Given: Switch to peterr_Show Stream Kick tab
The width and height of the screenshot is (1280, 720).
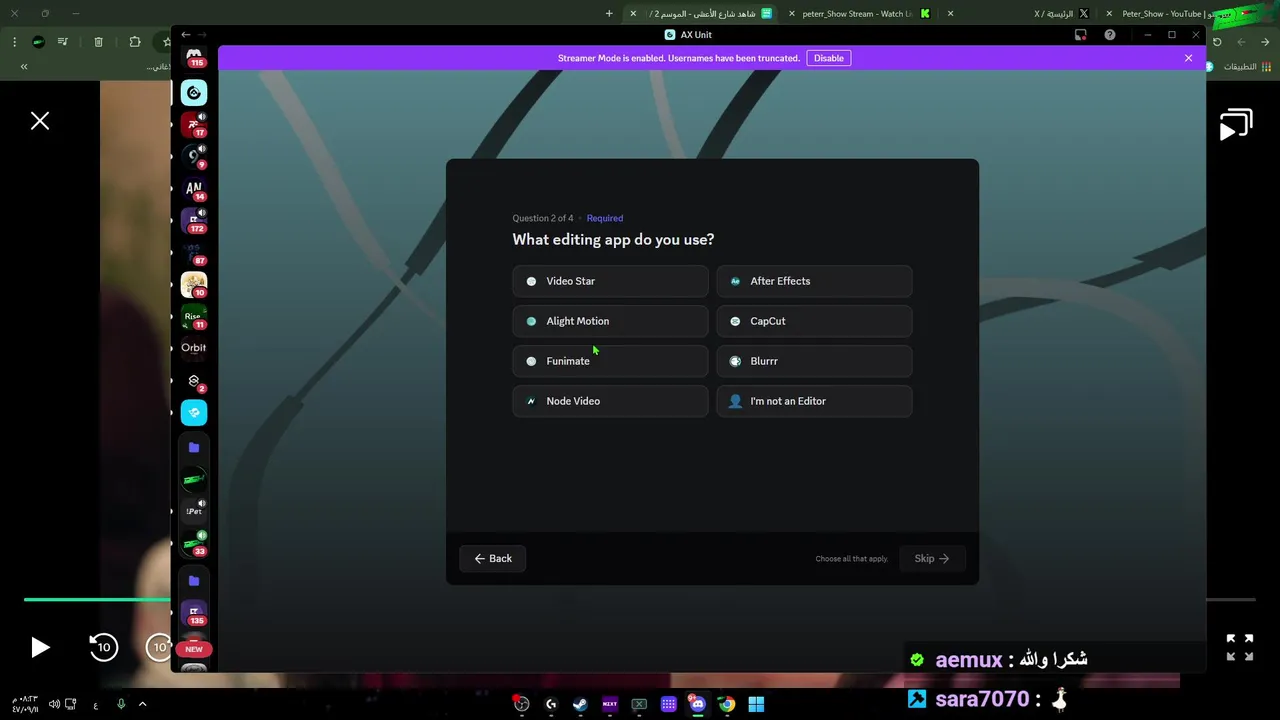Looking at the screenshot, I should 863,14.
